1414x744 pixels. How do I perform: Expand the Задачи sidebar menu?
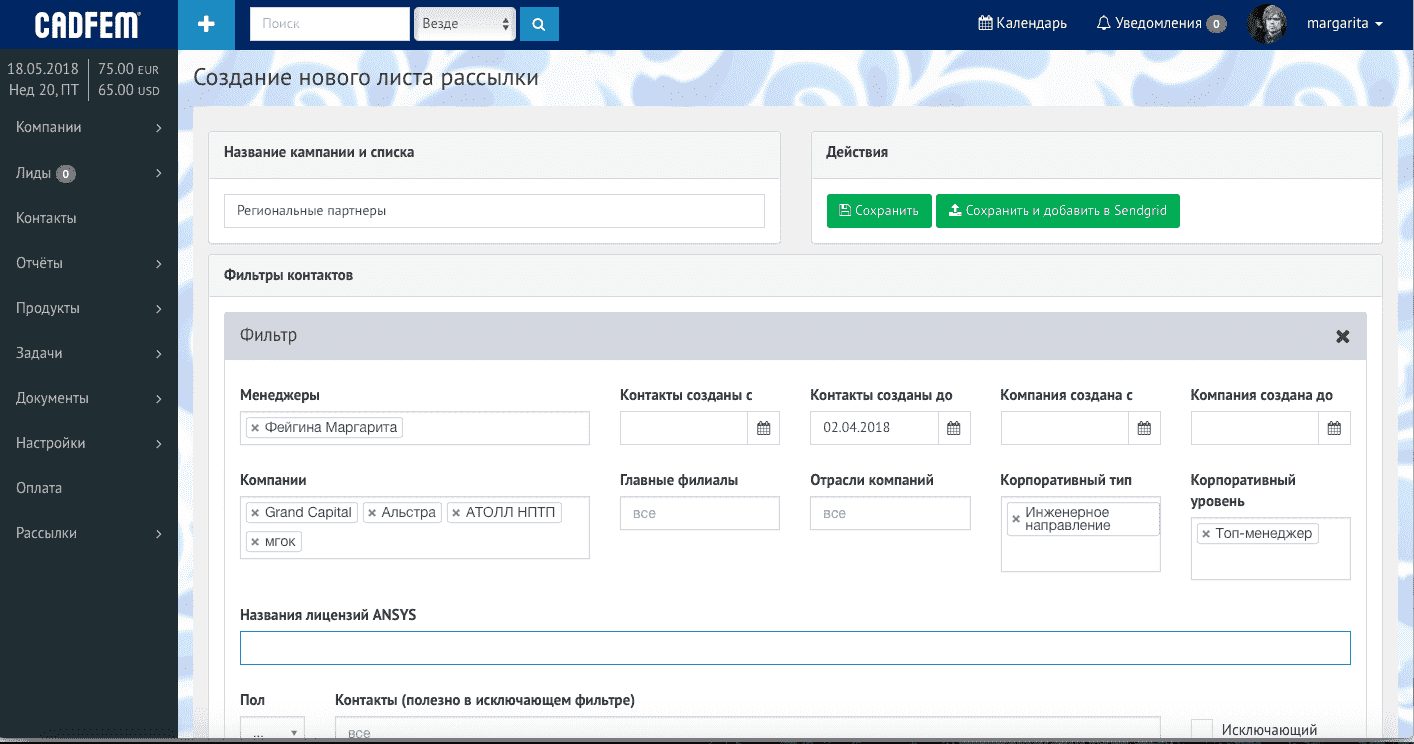point(89,353)
